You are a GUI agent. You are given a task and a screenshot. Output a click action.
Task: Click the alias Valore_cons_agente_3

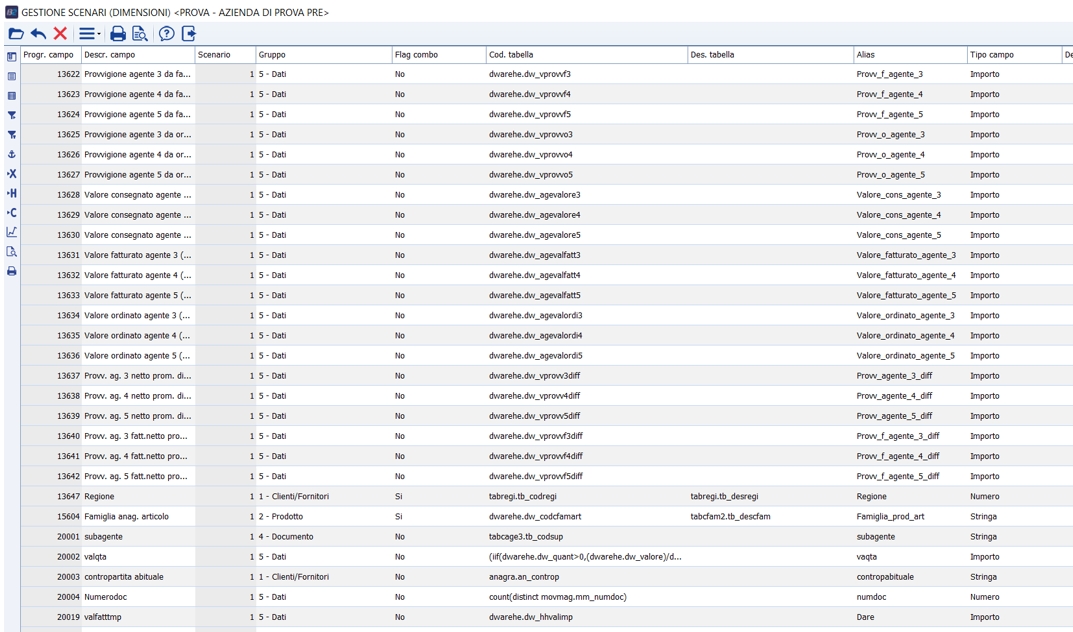coord(910,195)
